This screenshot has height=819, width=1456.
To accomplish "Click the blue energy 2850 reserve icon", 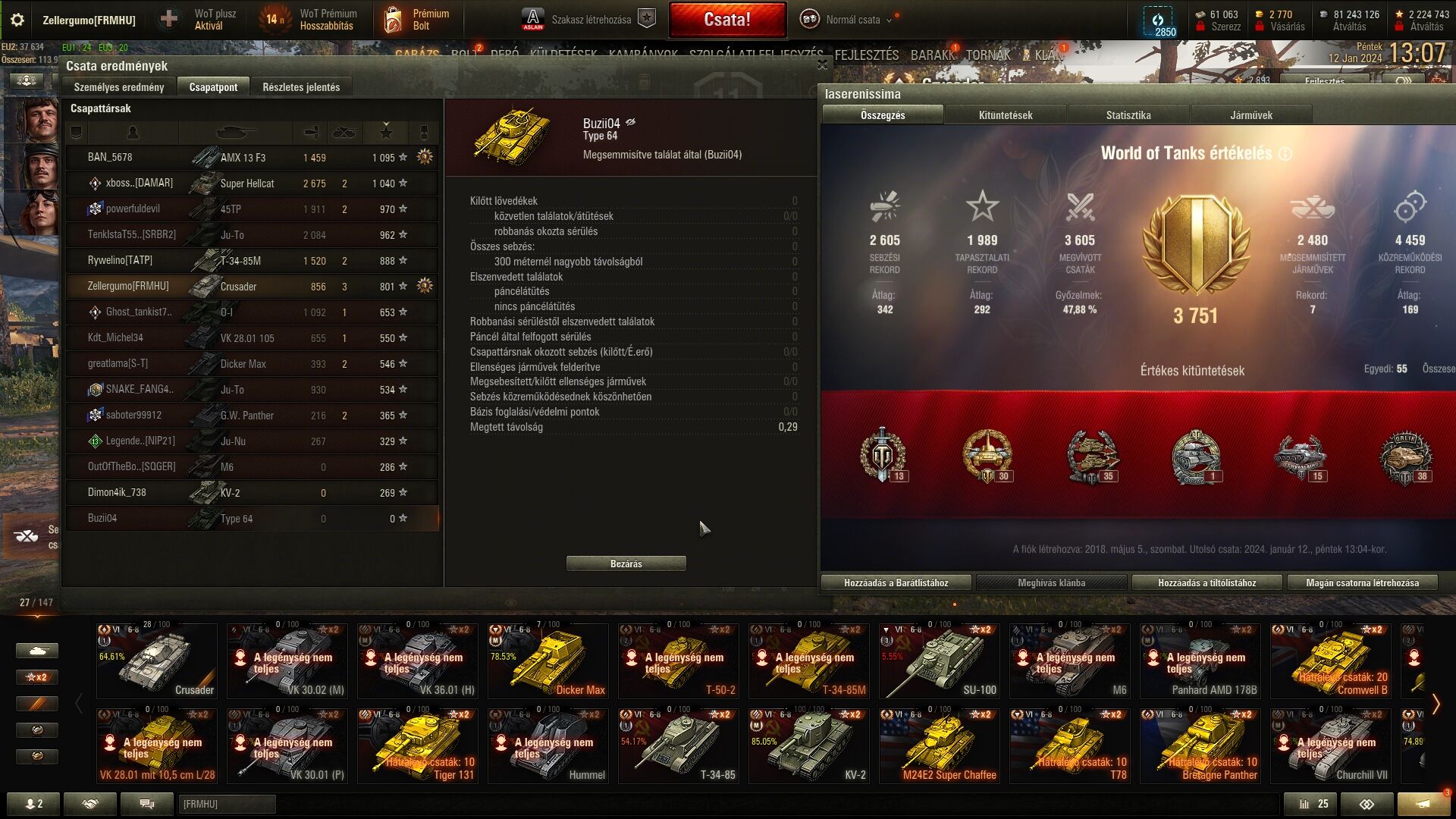I will click(x=1158, y=21).
